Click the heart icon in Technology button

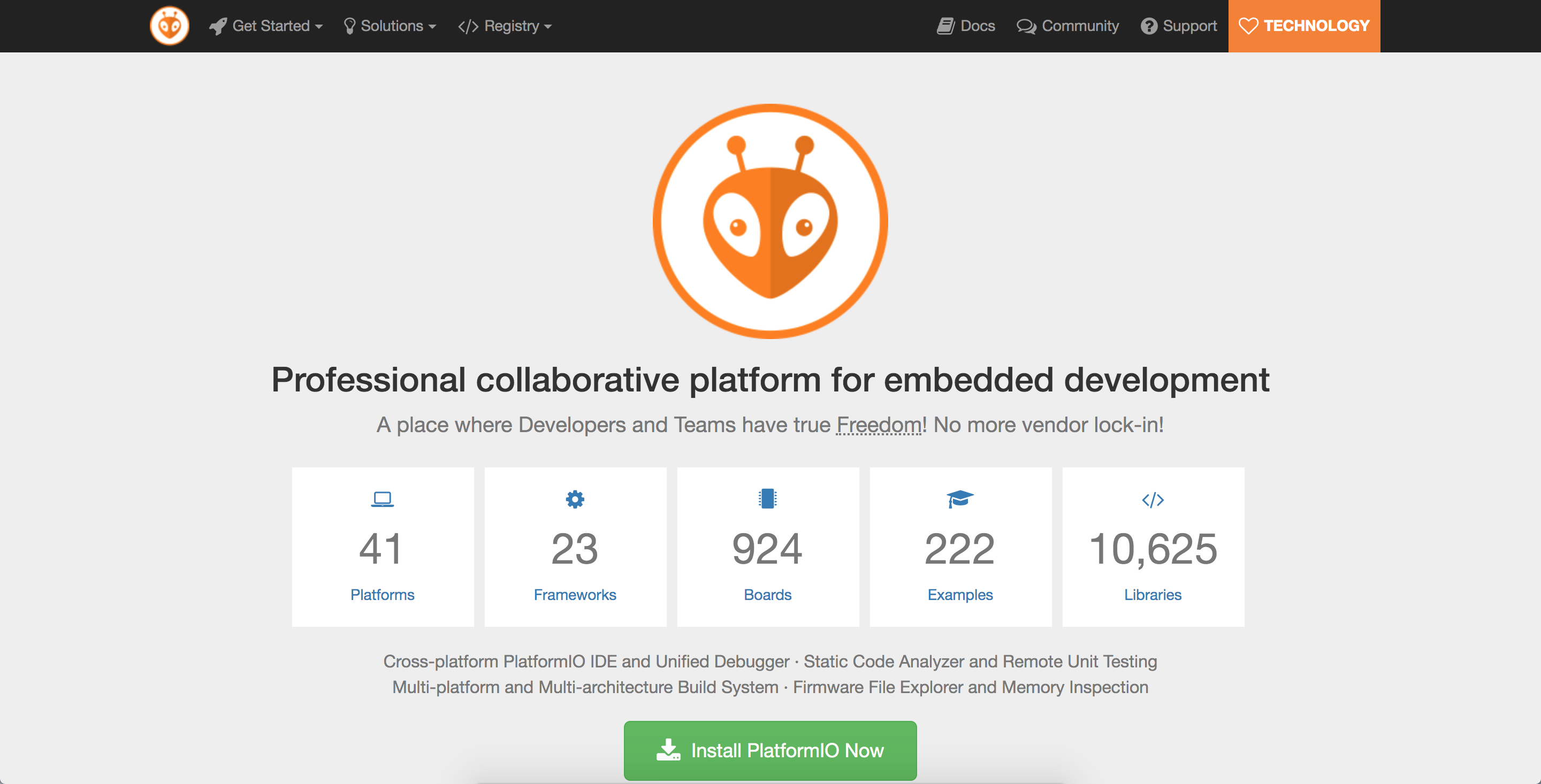pos(1248,26)
